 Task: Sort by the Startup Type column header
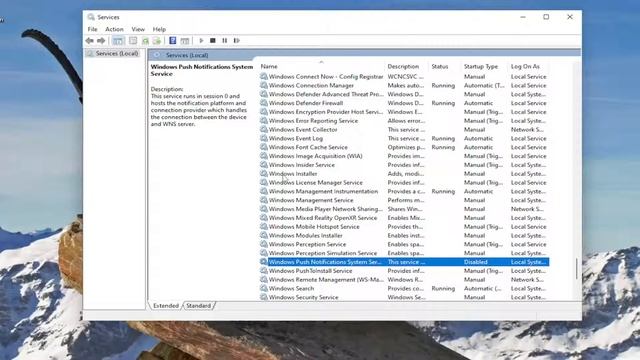click(x=484, y=66)
